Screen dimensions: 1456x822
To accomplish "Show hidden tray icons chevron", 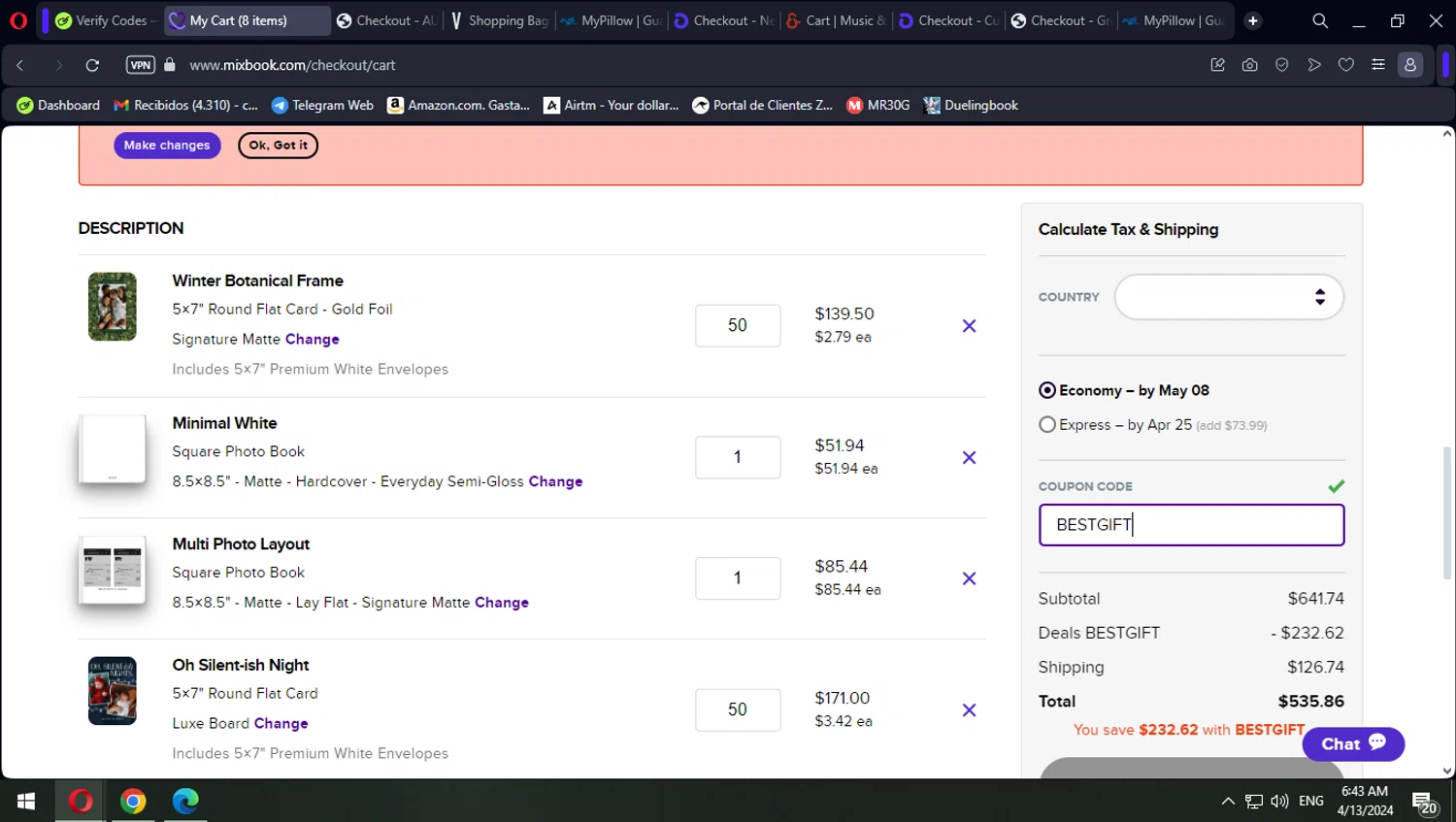I will (1228, 801).
